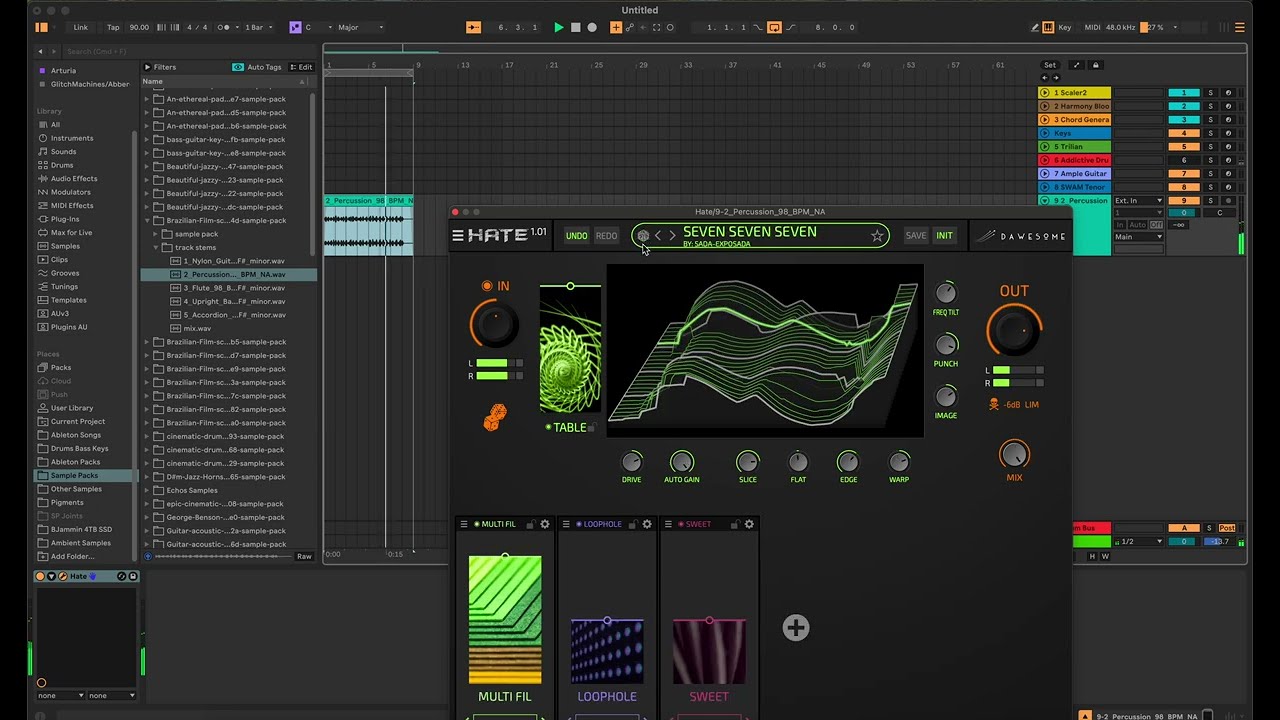Click the Link button

81,28
